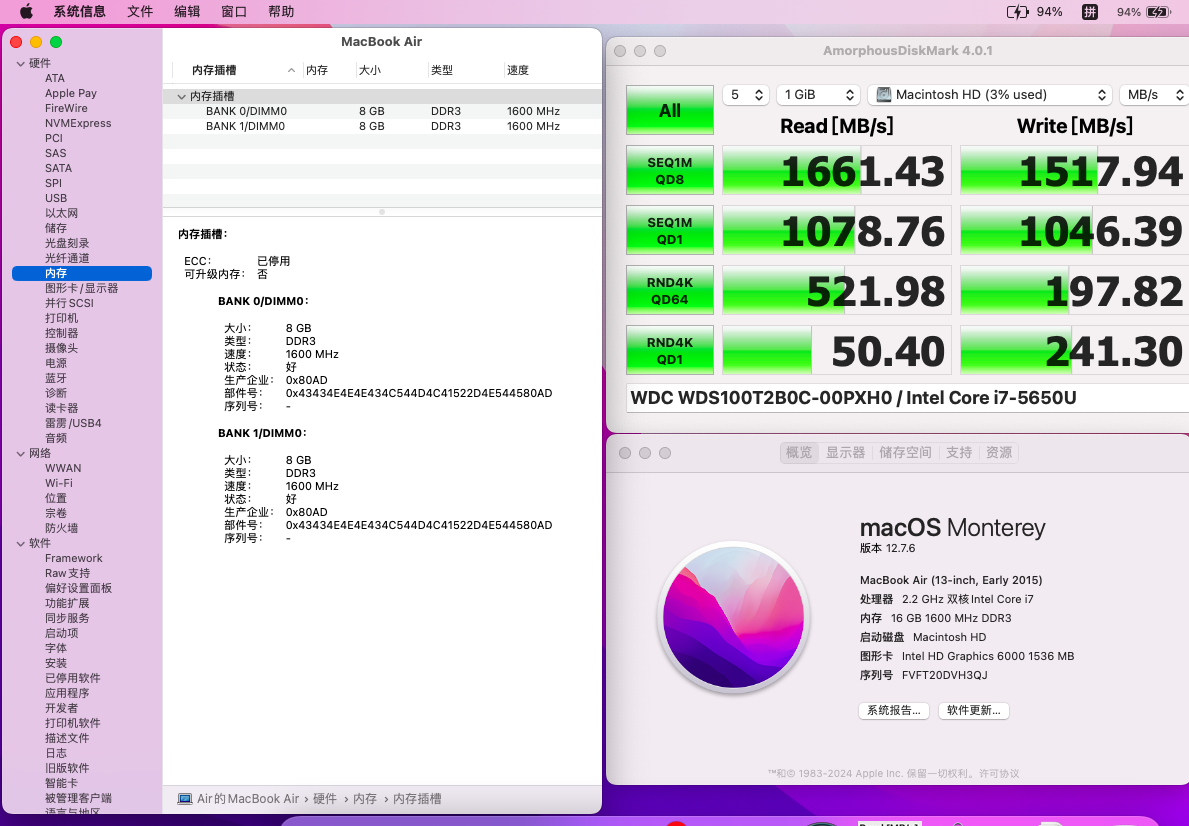Select 内存 in the sidebar

coord(82,273)
